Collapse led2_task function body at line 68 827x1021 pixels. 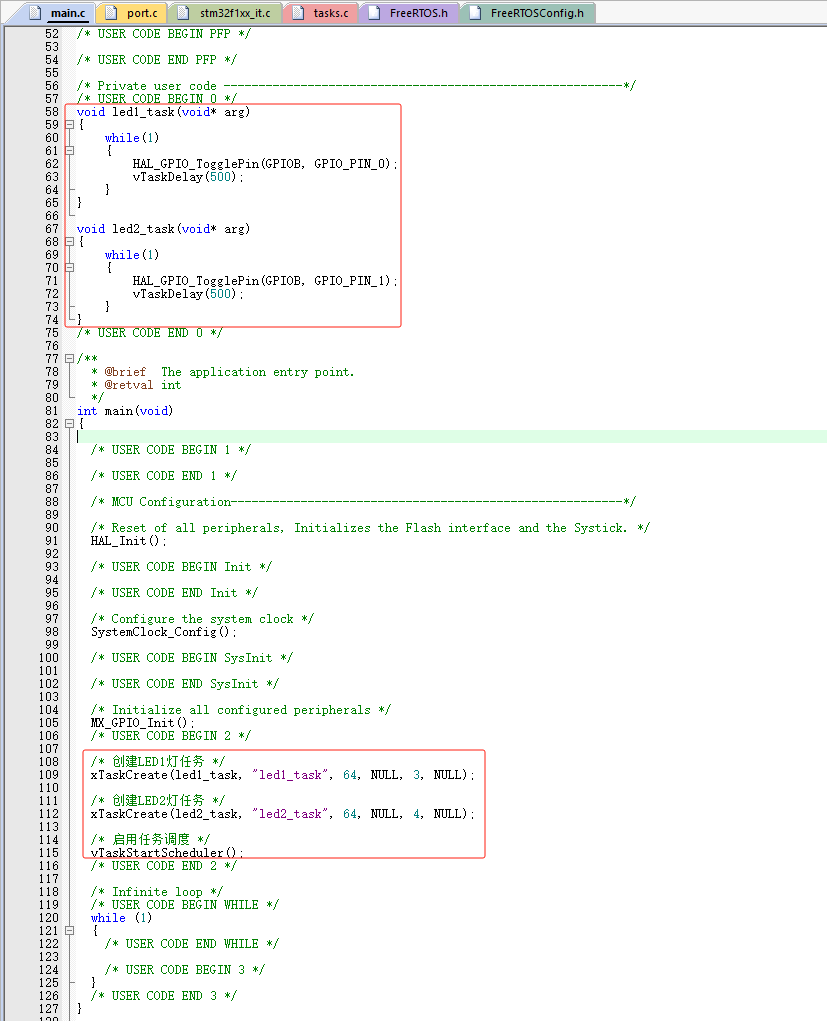click(70, 242)
